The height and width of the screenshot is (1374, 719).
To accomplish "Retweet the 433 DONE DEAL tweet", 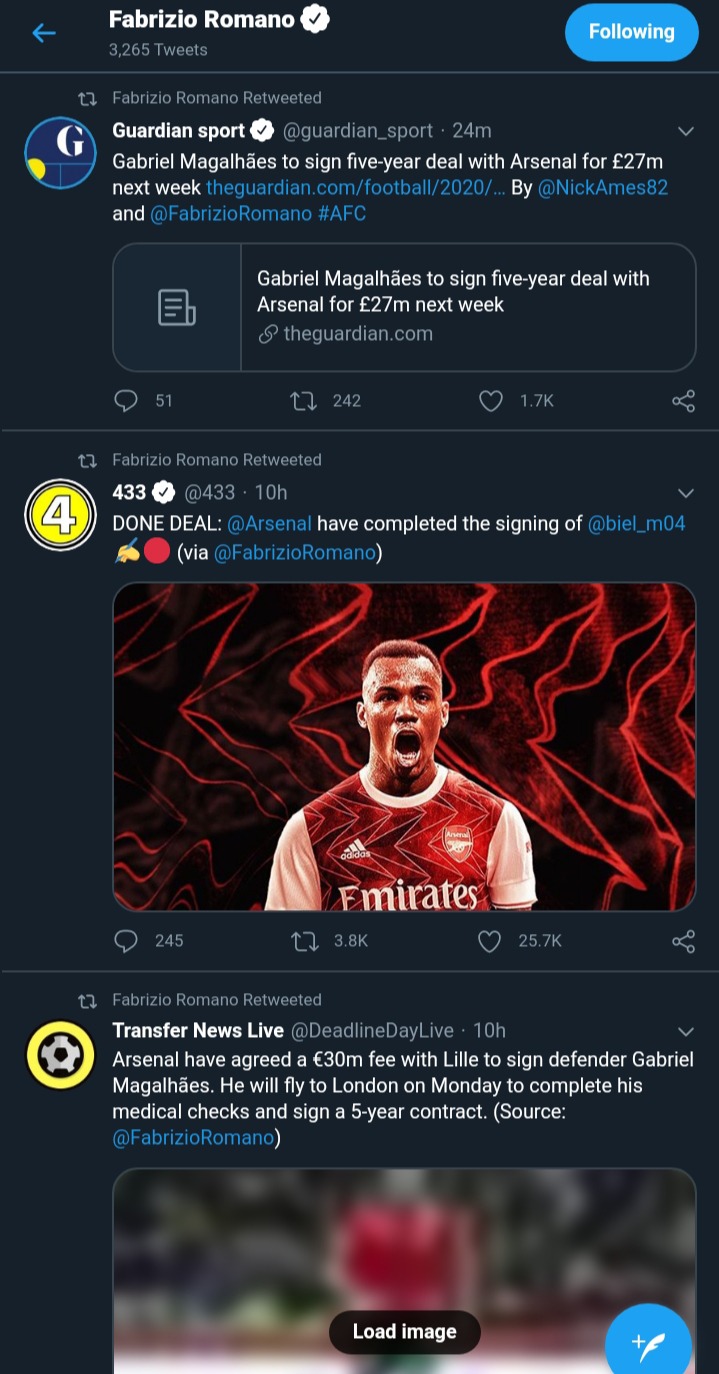I will (x=303, y=941).
